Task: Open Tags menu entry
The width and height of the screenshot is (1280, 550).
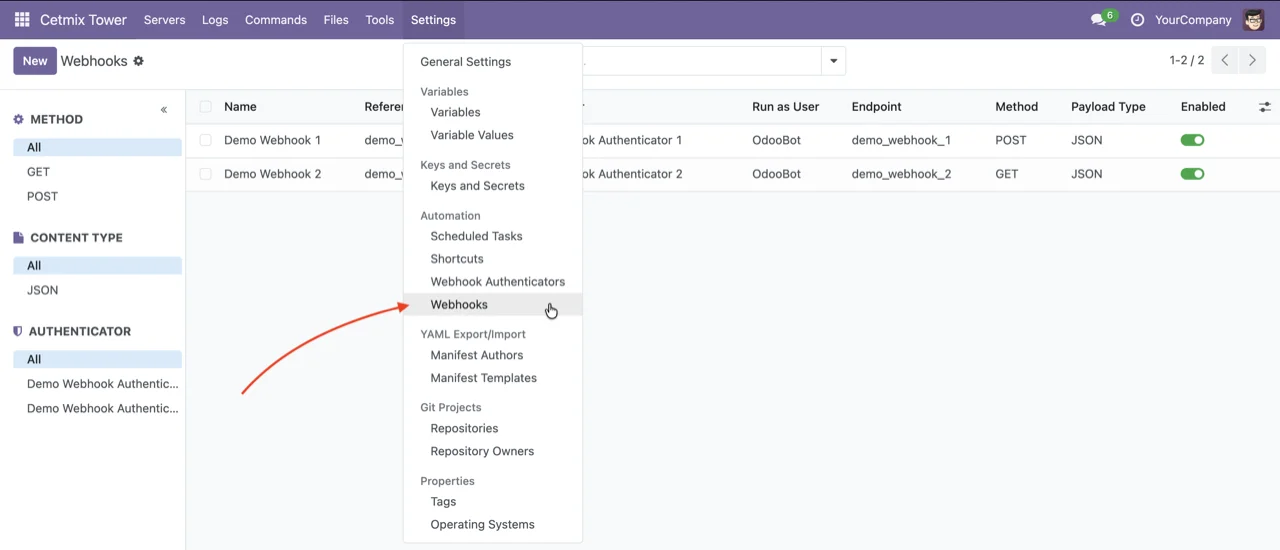Action: point(492,502)
